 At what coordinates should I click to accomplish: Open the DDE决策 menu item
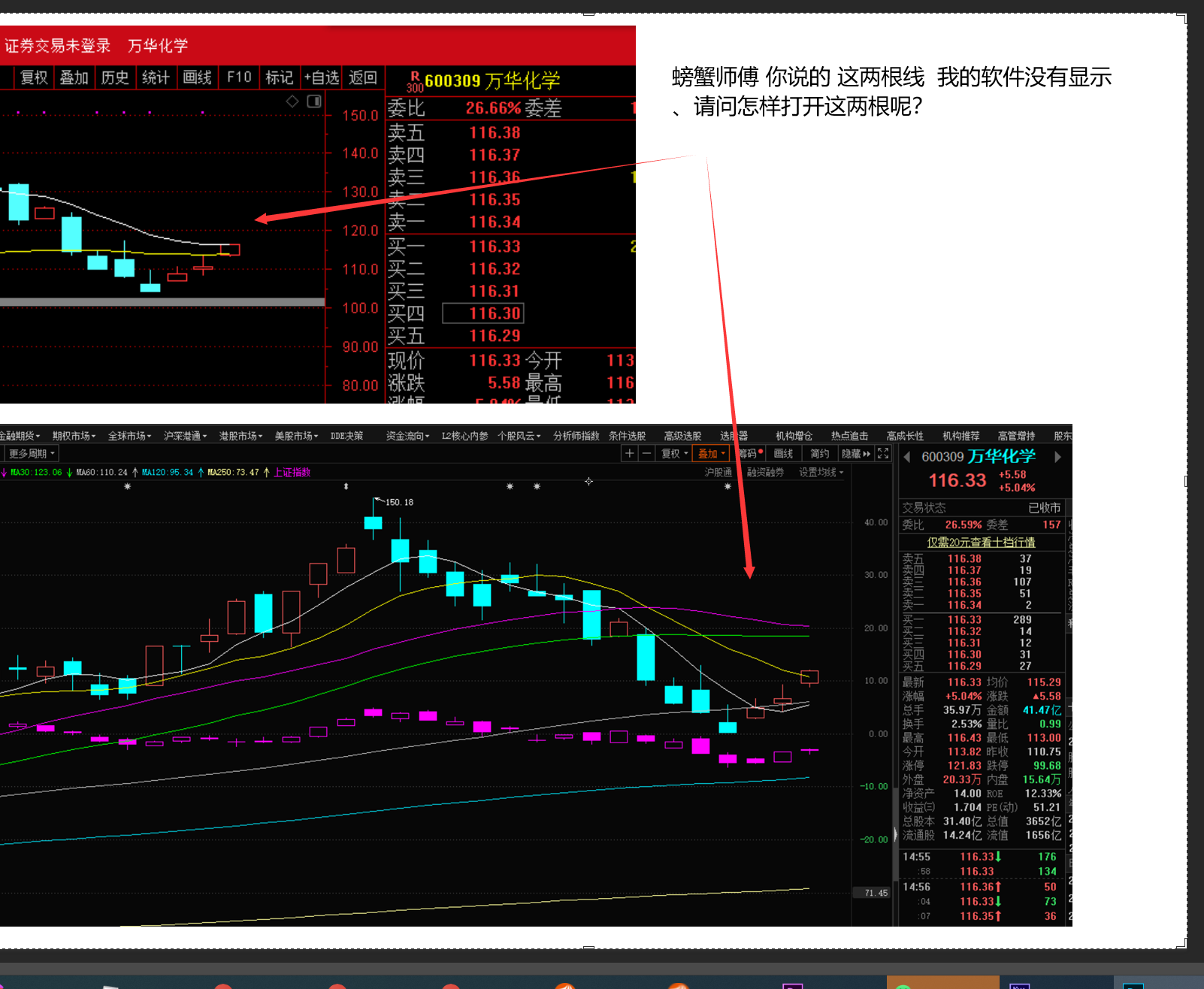[346, 436]
